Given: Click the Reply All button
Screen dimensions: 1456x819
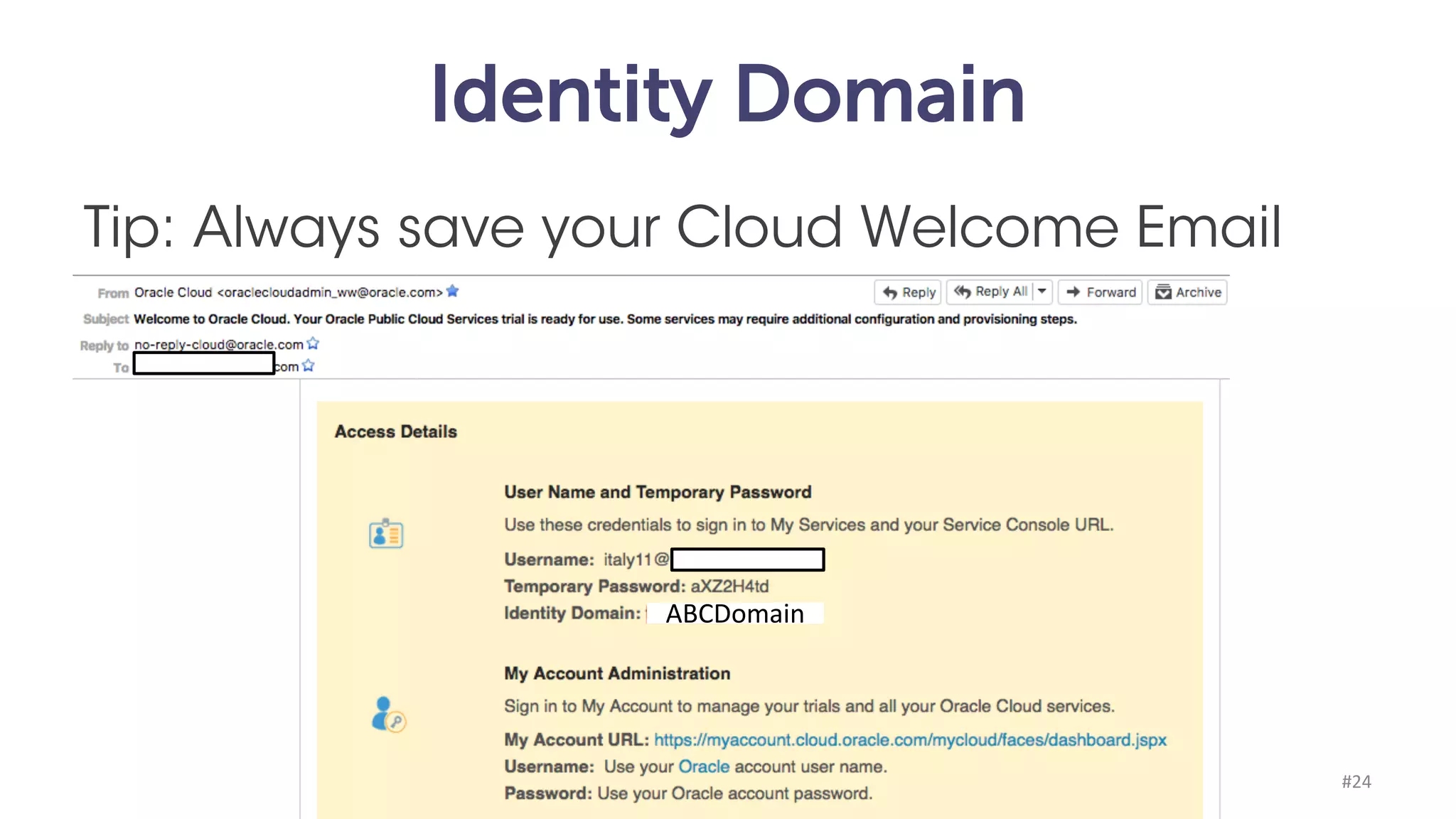Looking at the screenshot, I should pos(990,291).
